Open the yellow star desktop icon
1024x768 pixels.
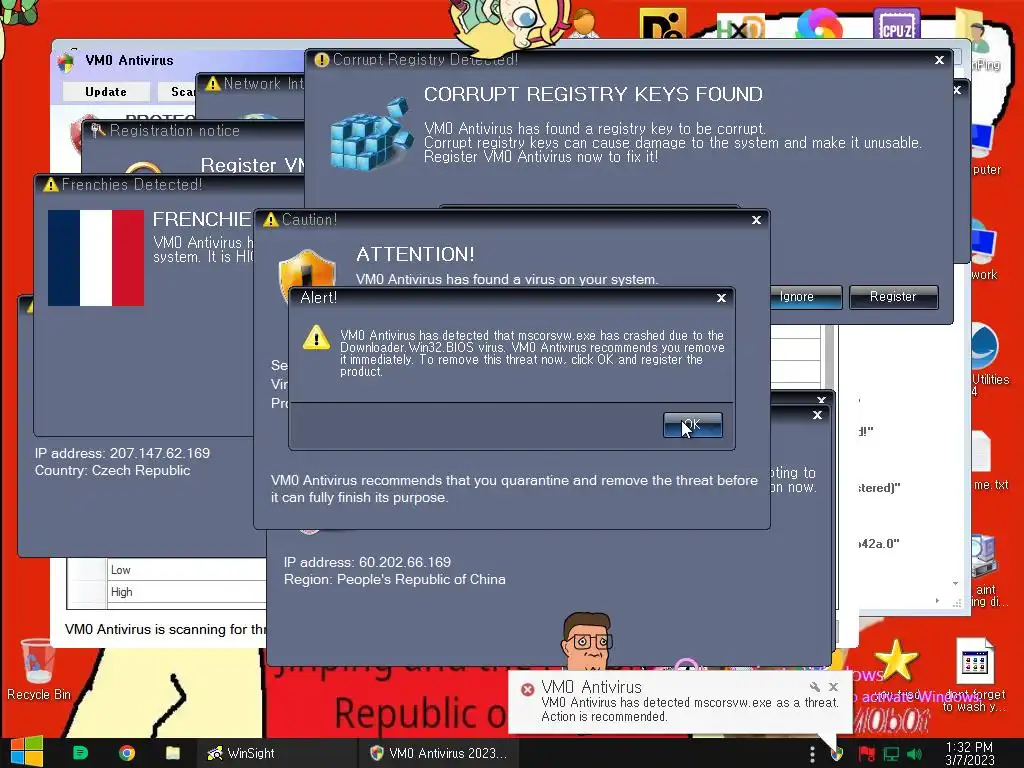[895, 660]
